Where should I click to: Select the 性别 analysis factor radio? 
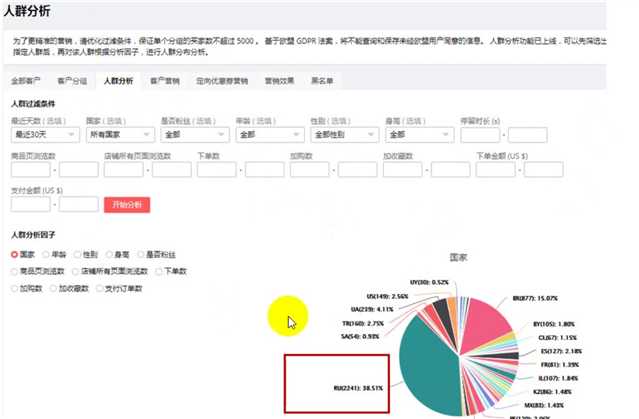[x=77, y=254]
